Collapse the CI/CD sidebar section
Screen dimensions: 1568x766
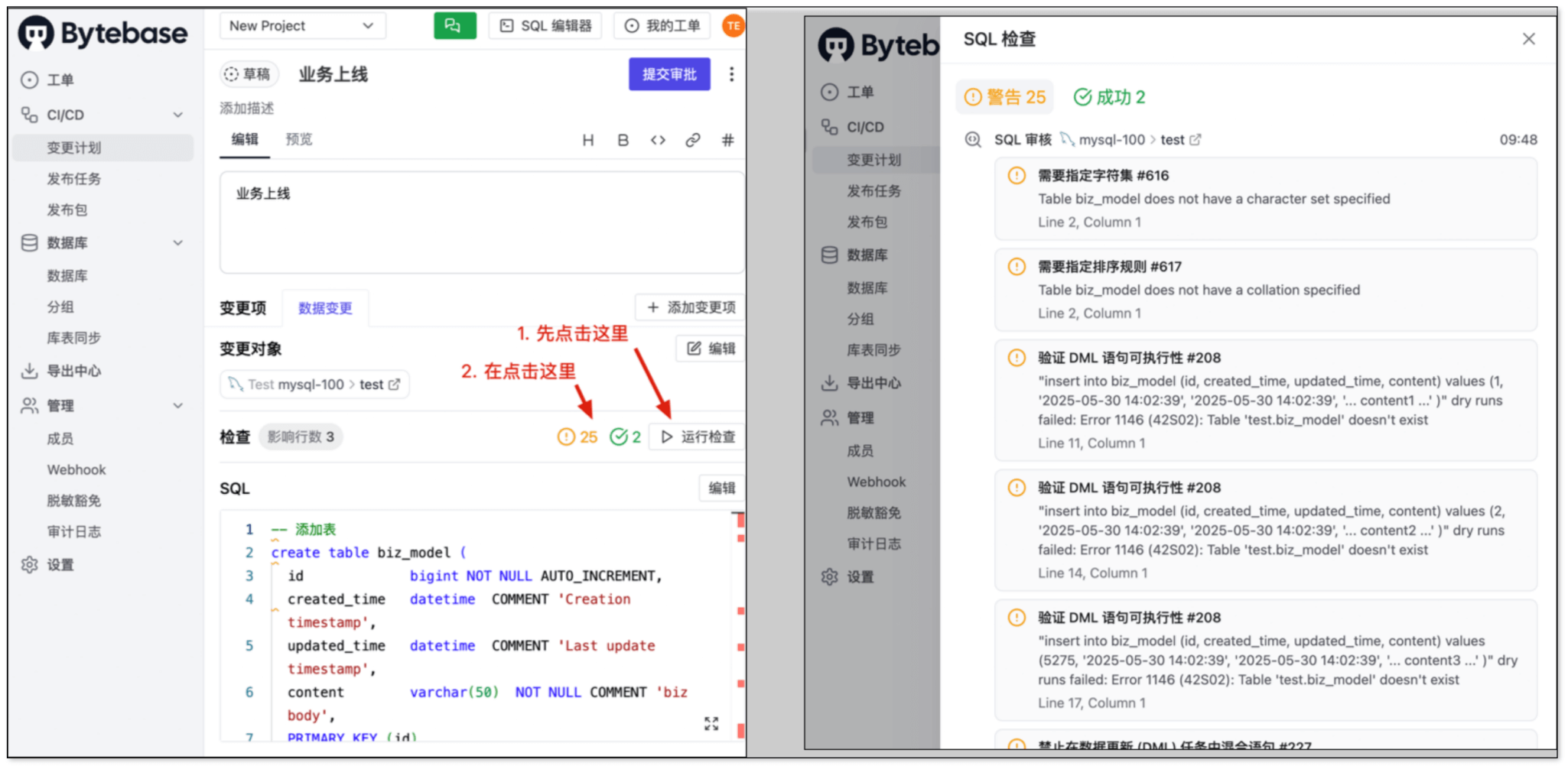177,115
